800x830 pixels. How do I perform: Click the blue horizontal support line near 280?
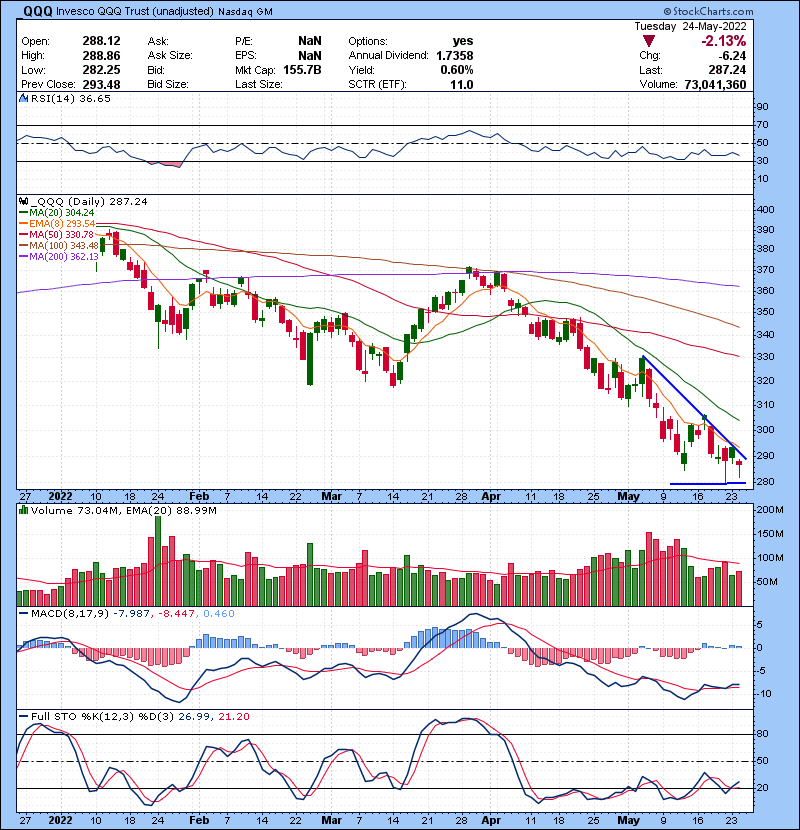click(x=708, y=483)
